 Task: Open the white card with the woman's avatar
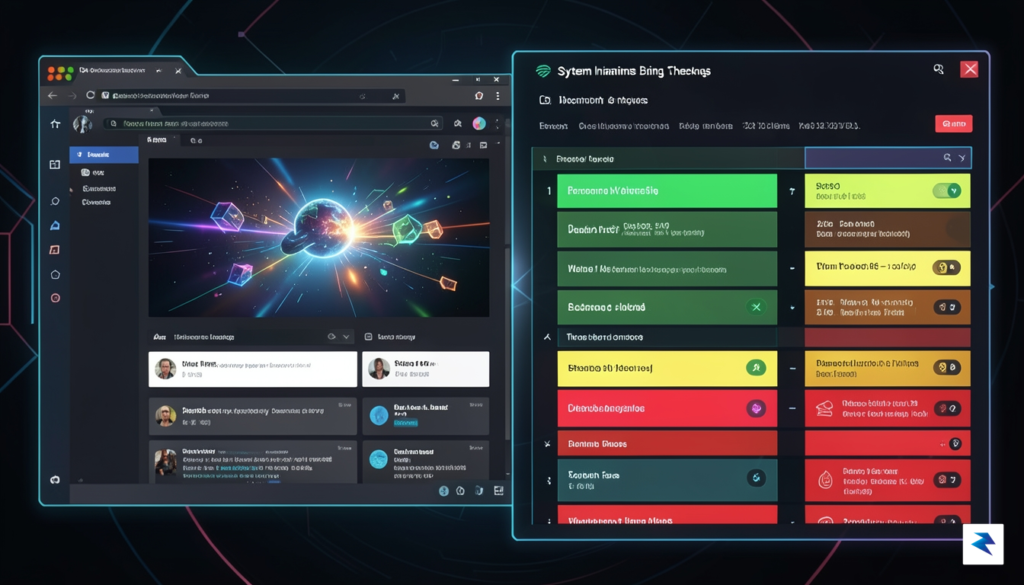426,369
